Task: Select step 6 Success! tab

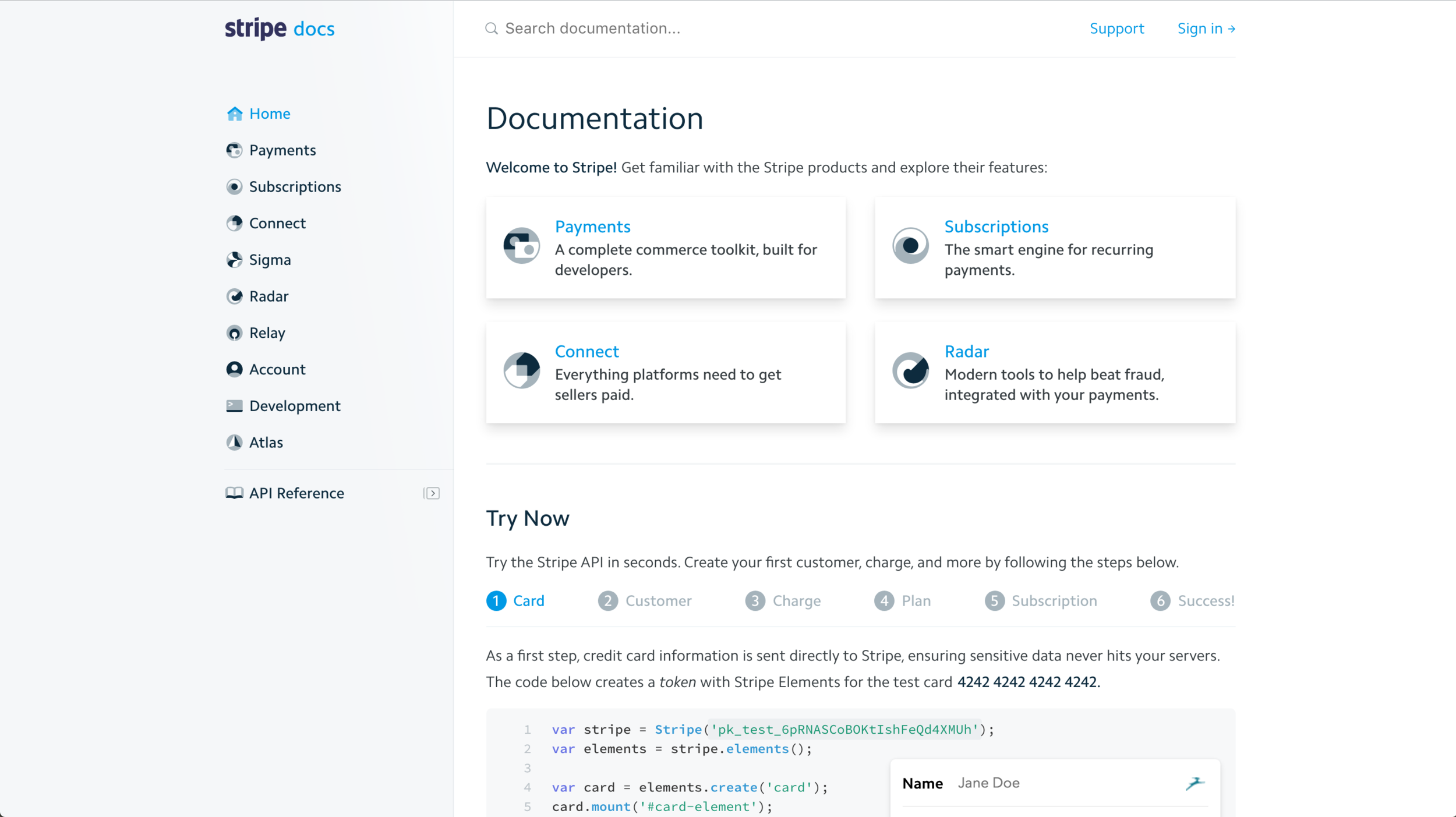Action: pos(1192,600)
